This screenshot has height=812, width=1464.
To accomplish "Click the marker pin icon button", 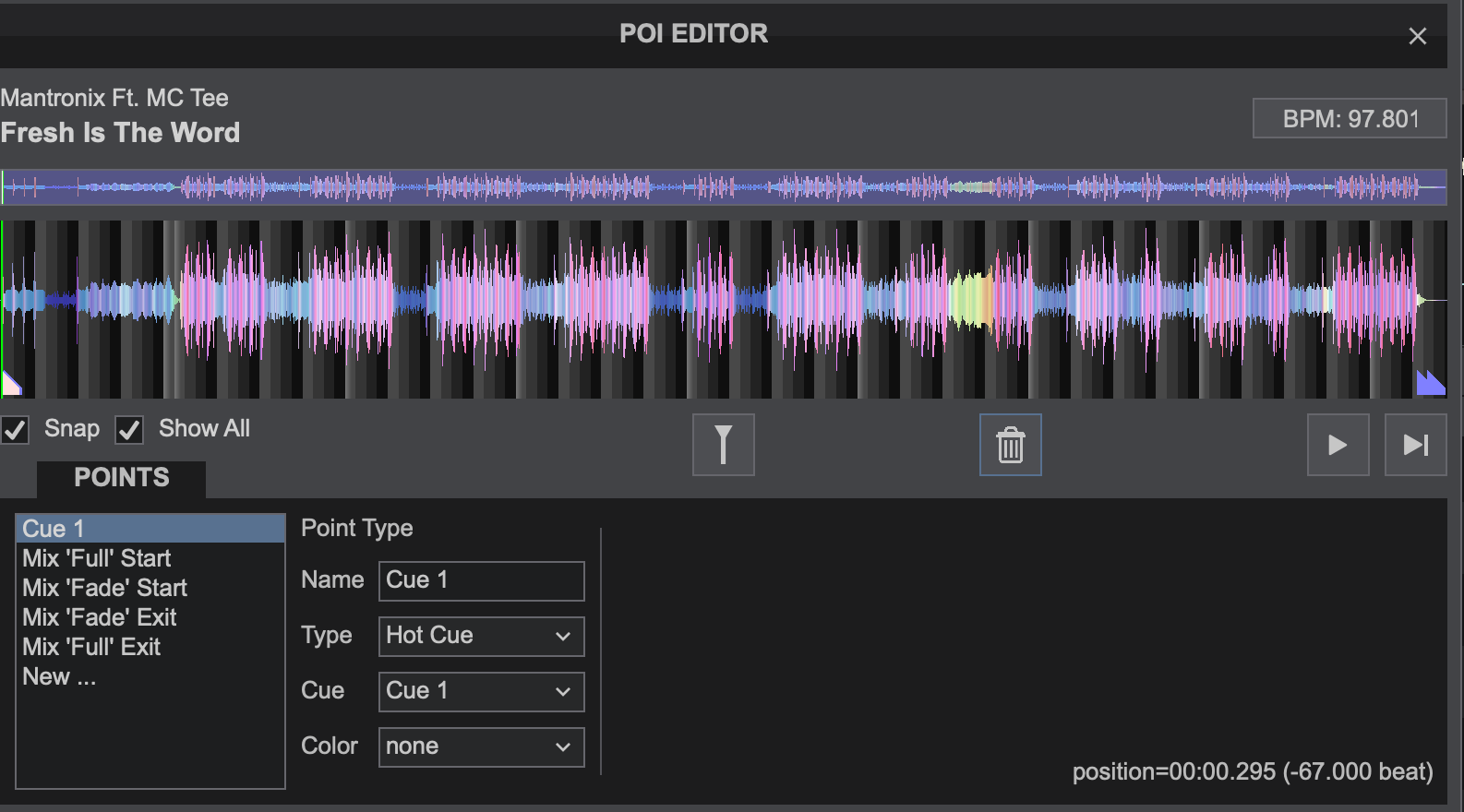I will [723, 445].
